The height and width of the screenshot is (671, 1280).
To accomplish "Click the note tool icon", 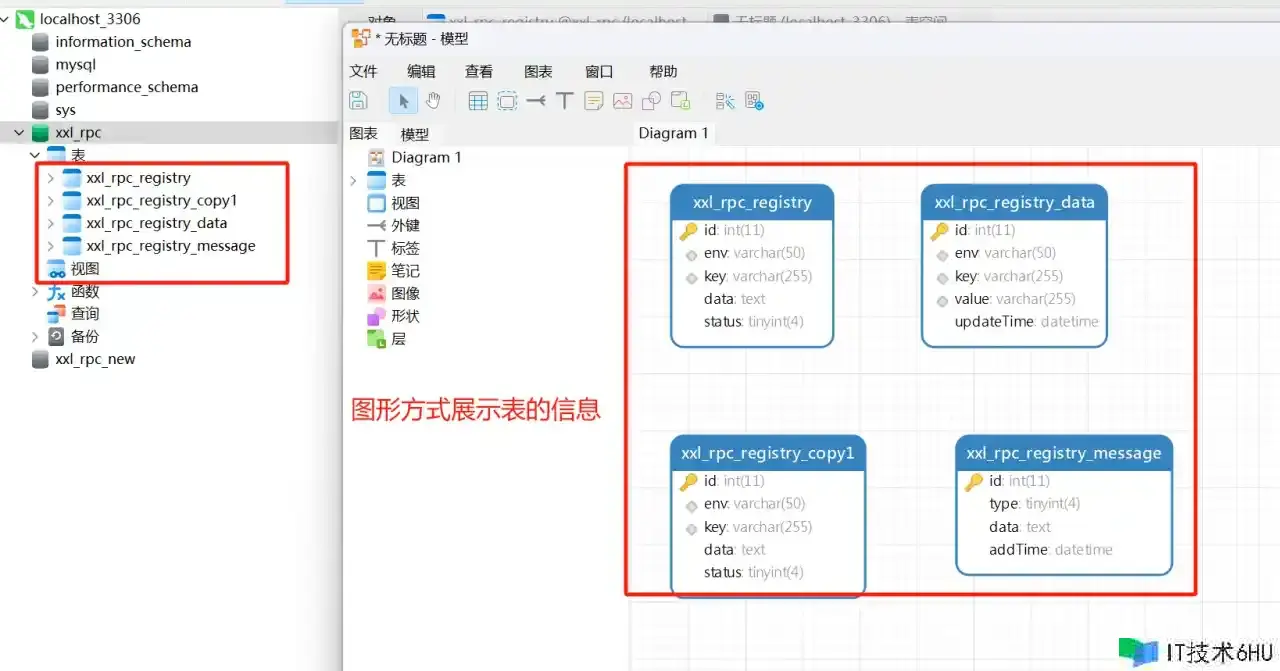I will click(594, 101).
